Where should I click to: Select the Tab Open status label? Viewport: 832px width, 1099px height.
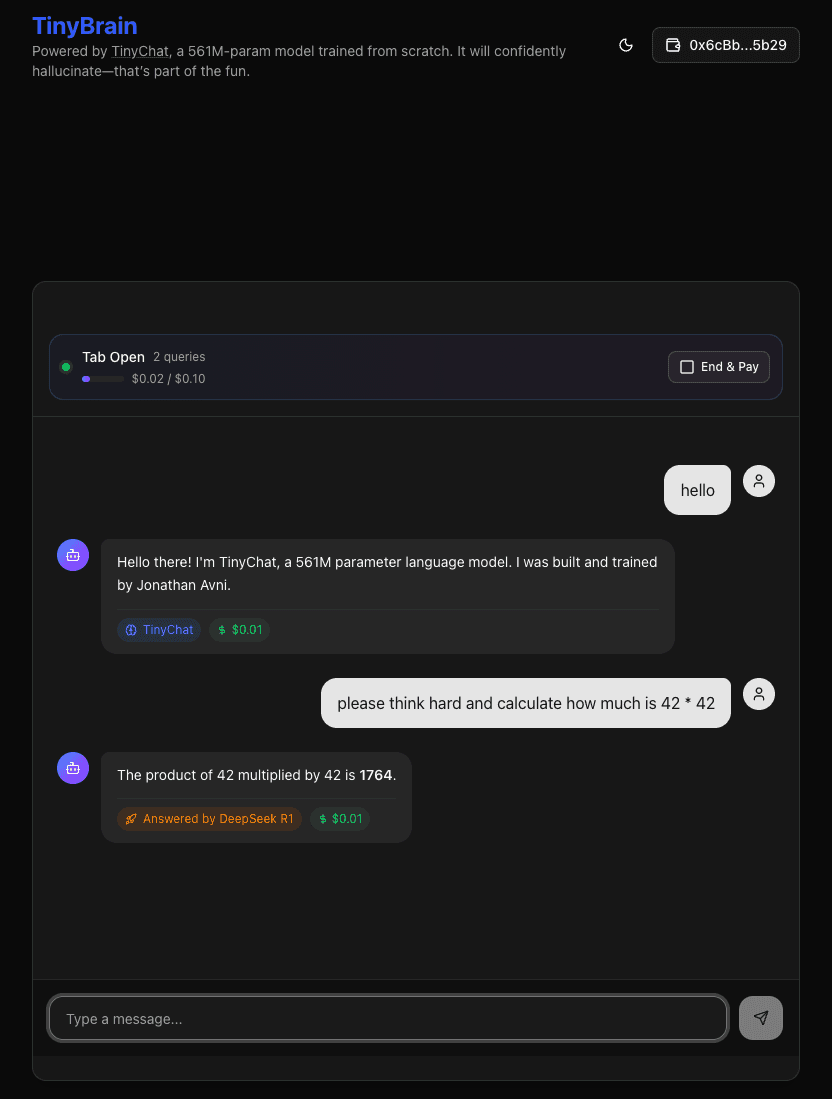pos(113,357)
